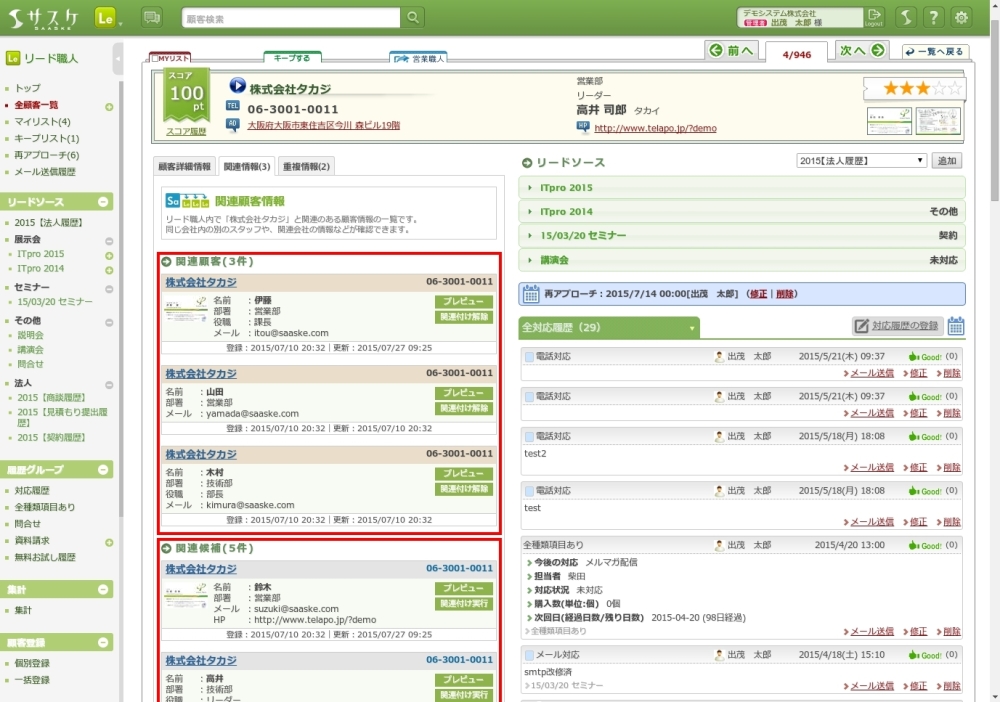
Task: Open the 全対応履歴 (29) filter dropdown
Action: click(691, 328)
